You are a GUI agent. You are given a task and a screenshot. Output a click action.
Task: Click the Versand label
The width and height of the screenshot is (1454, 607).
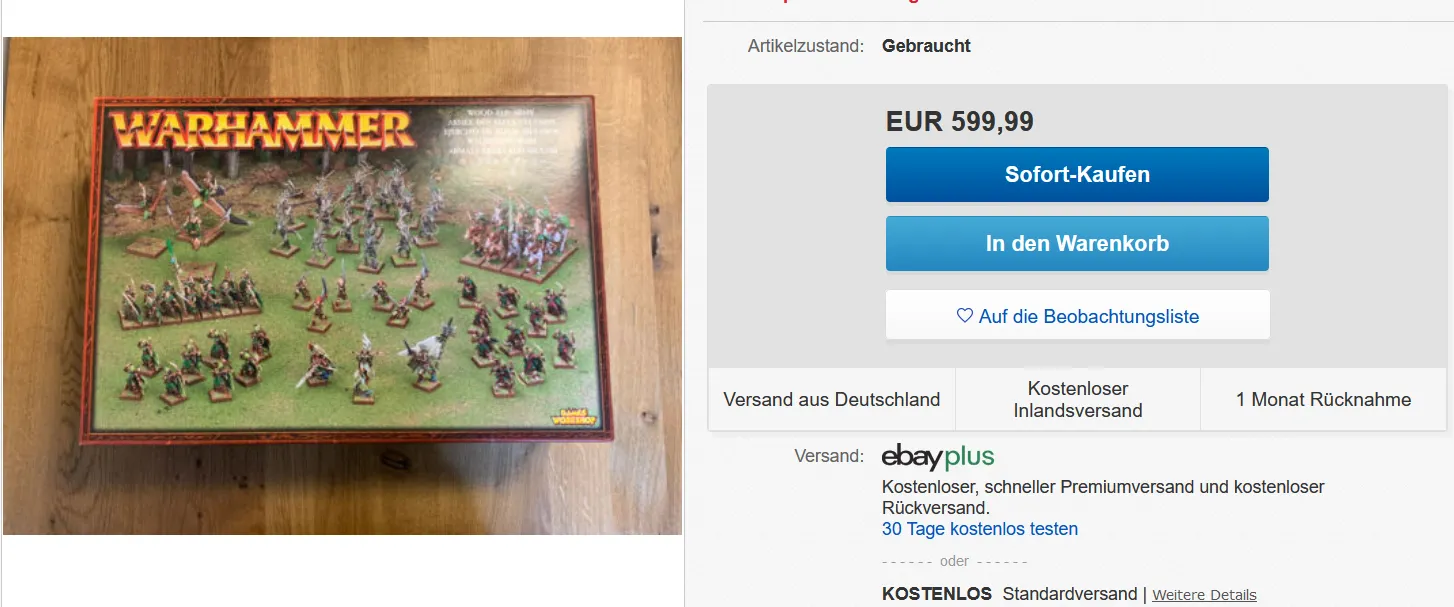click(x=829, y=456)
